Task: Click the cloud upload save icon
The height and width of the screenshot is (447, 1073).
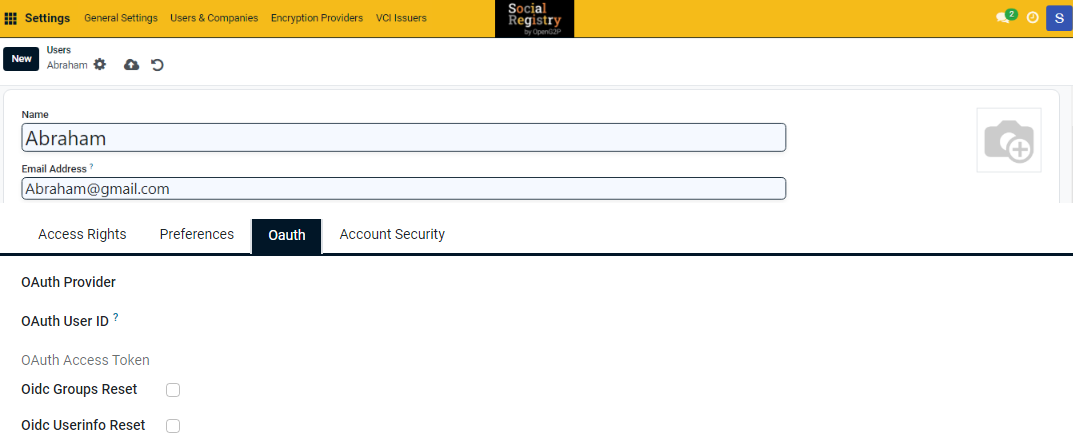Action: coord(131,65)
